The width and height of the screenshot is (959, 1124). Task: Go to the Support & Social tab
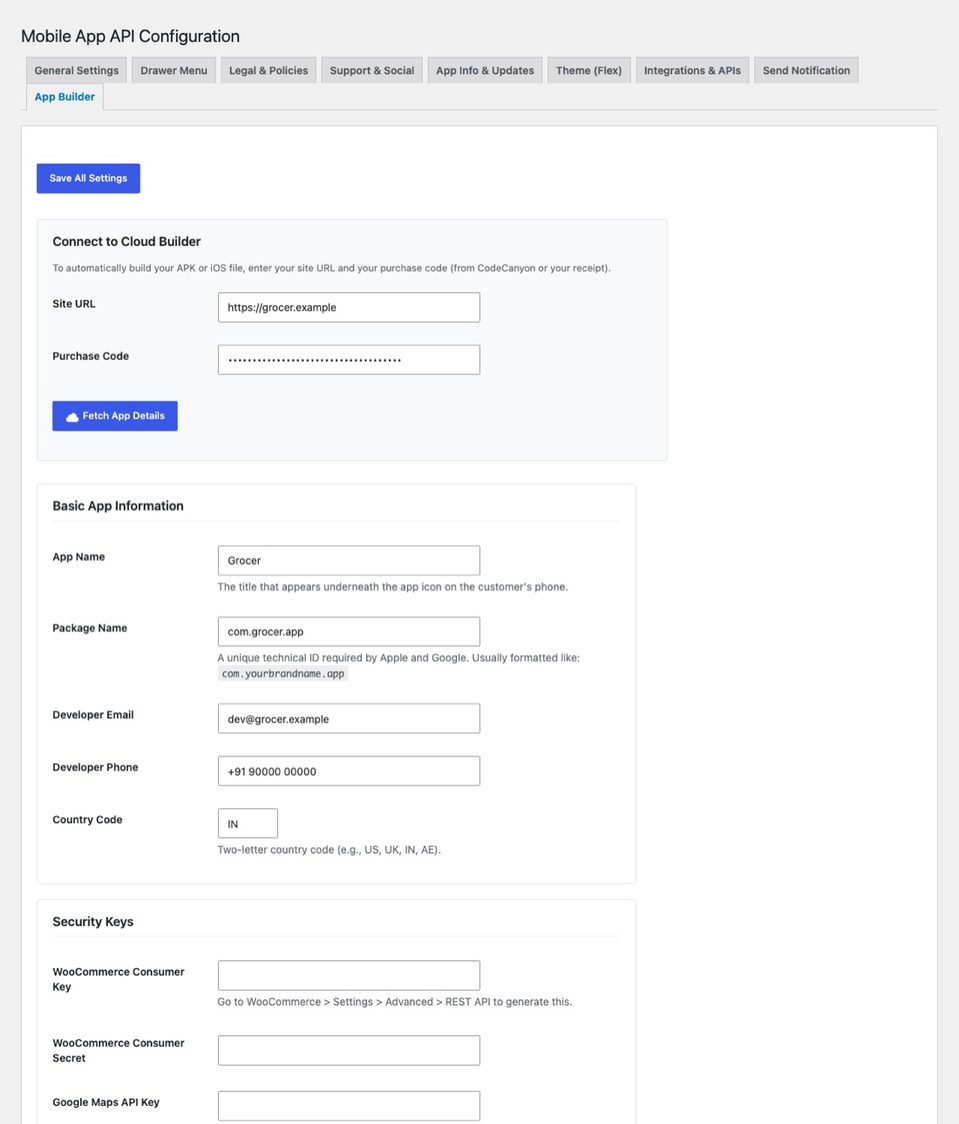(372, 70)
